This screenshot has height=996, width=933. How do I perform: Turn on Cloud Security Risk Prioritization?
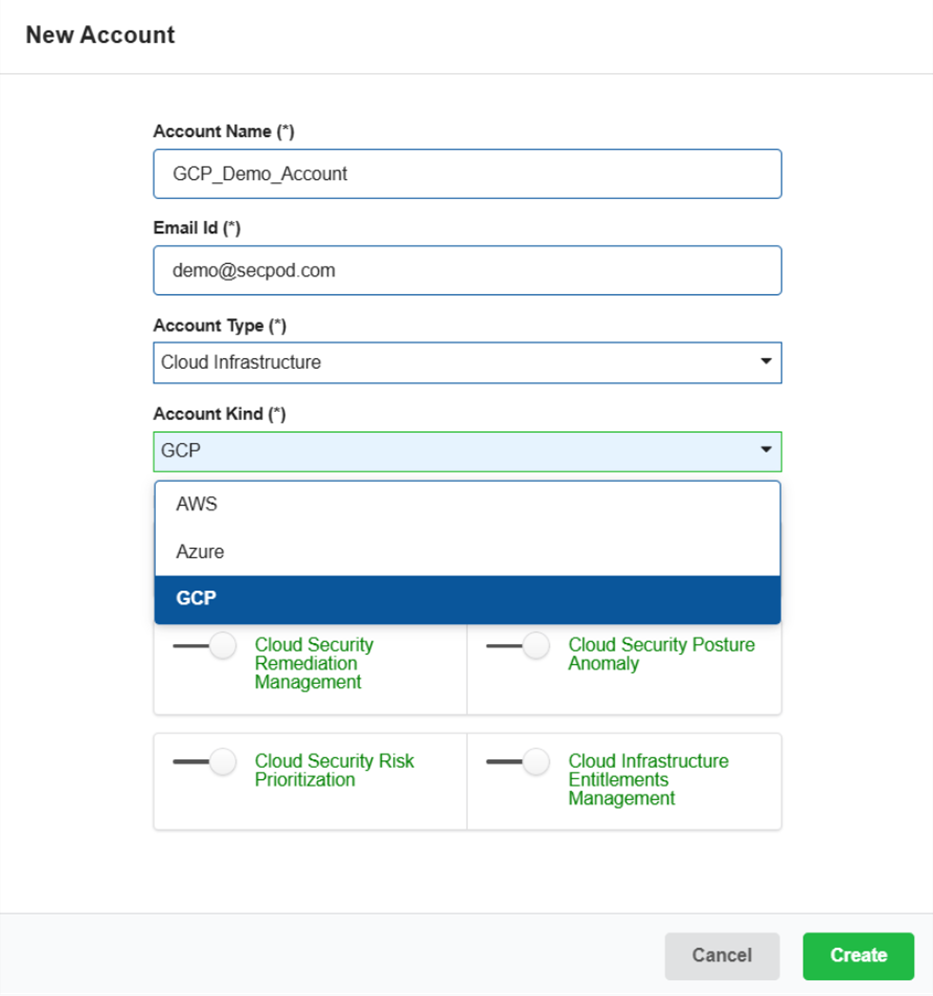pos(205,762)
